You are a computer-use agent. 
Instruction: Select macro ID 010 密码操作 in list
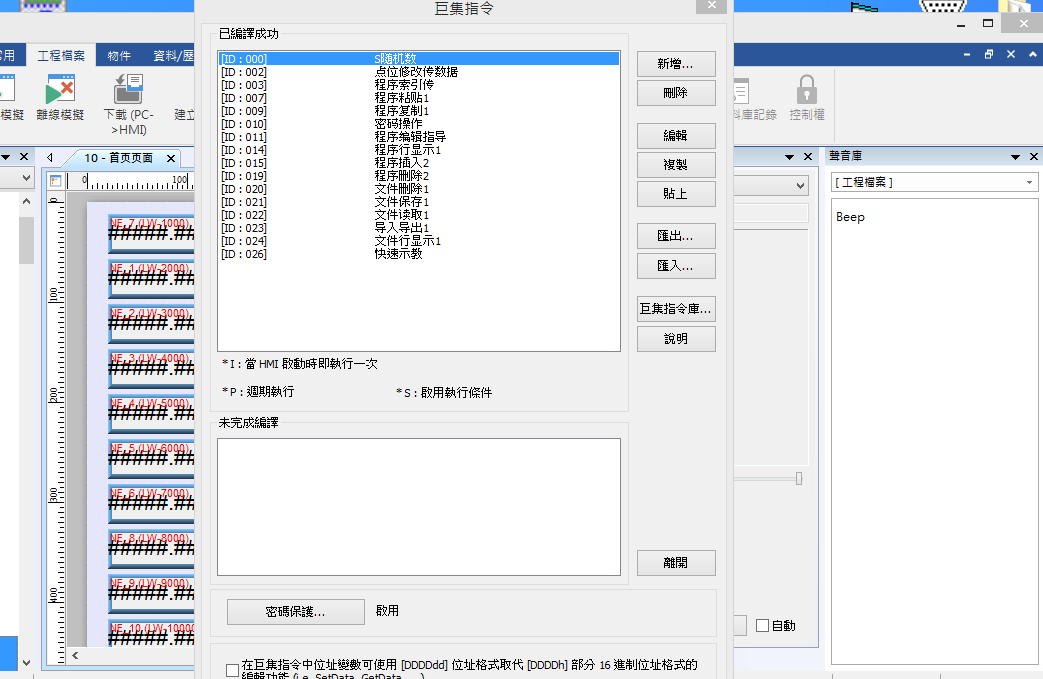tap(398, 124)
